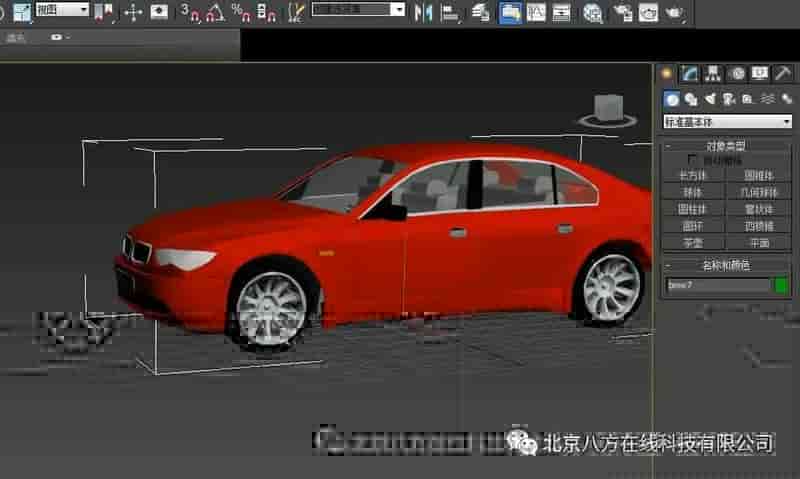Click the Align tool icon
The height and width of the screenshot is (479, 800).
[450, 12]
